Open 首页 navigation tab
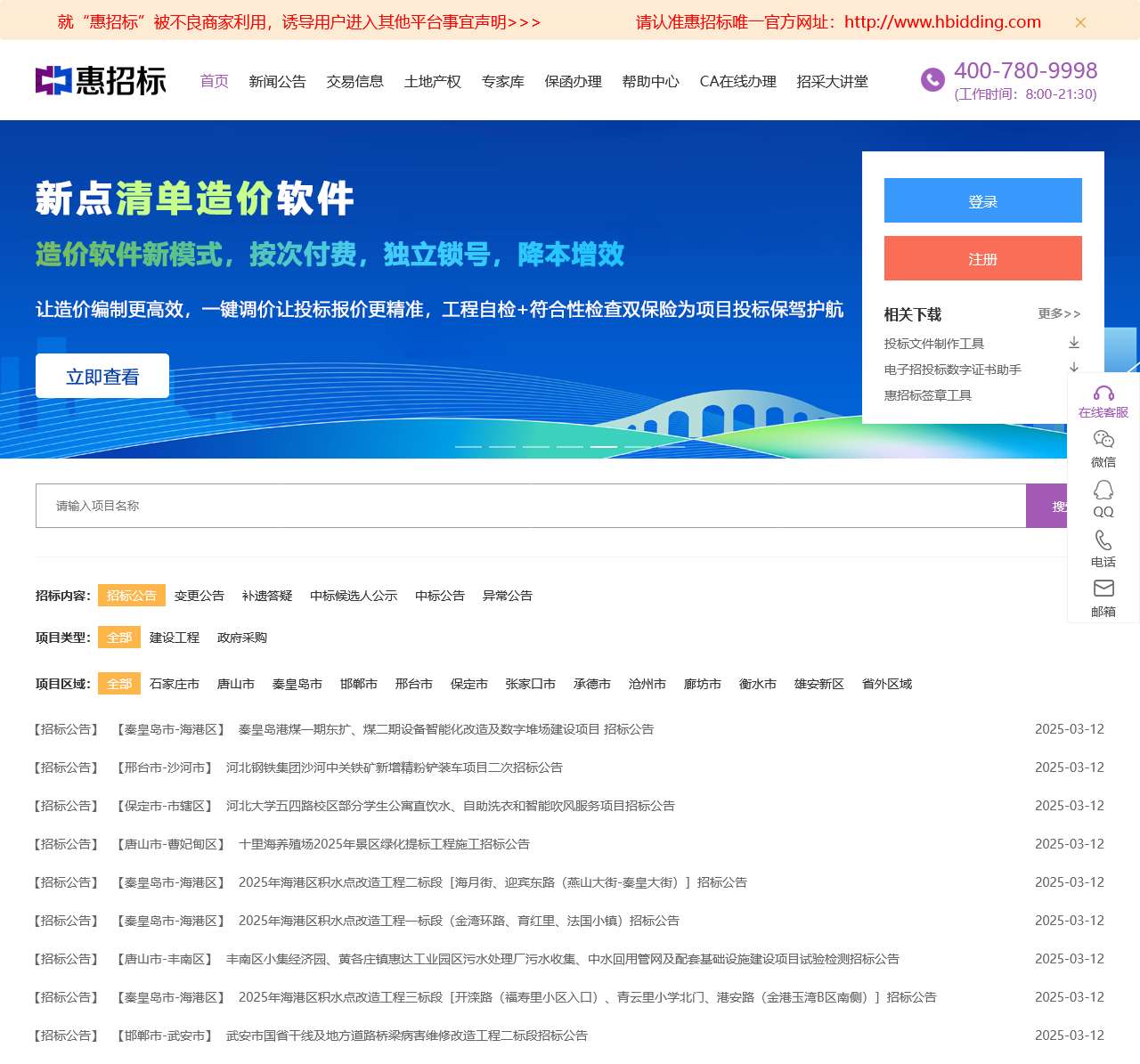This screenshot has width=1140, height=1064. tap(215, 81)
